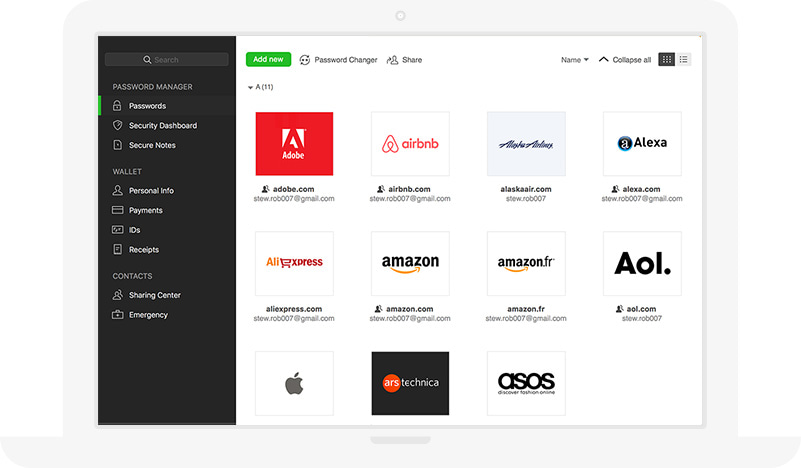The image size is (801, 468).
Task: Click the WALLET section heading
Action: click(x=127, y=172)
